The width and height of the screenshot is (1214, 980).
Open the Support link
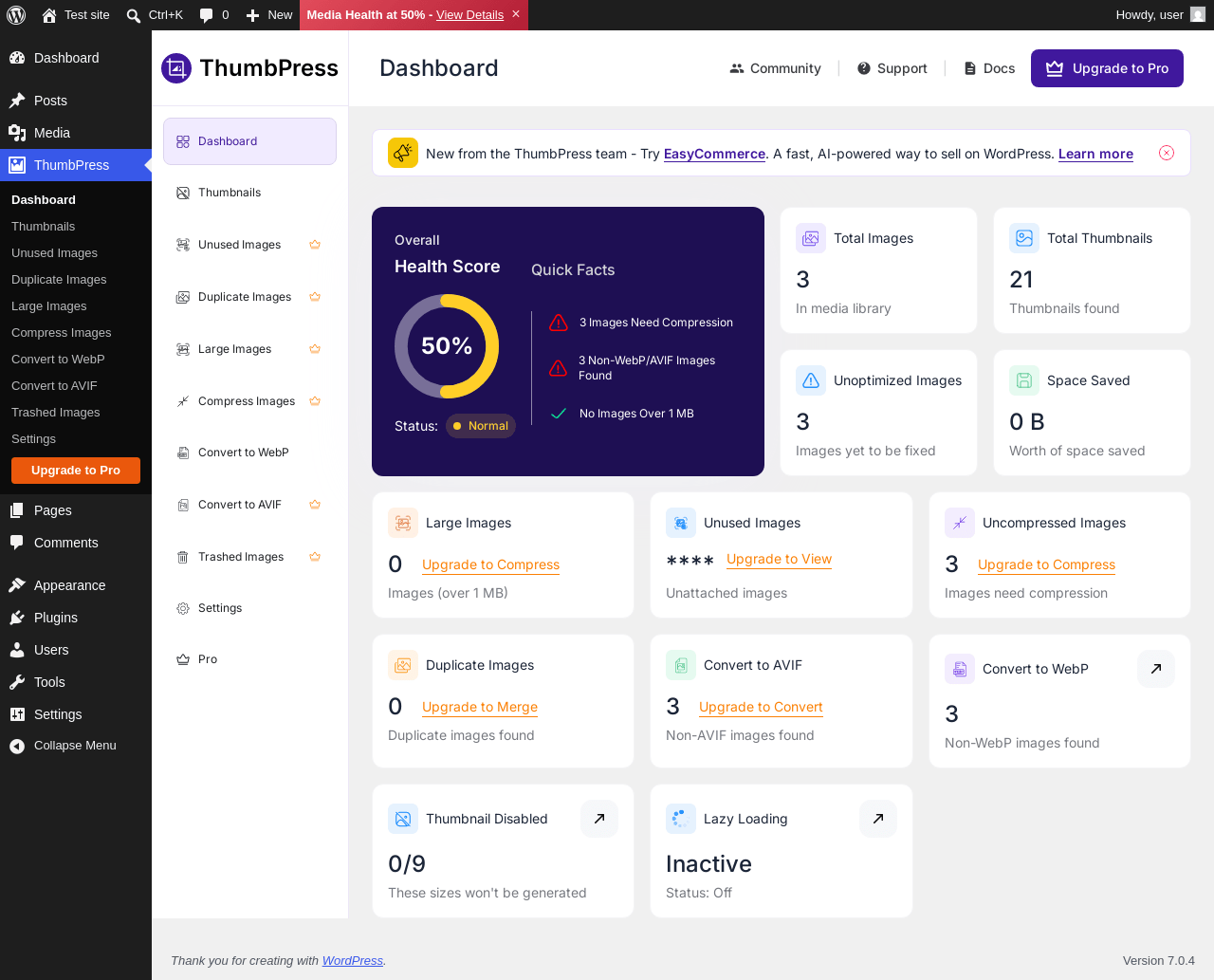(x=892, y=68)
